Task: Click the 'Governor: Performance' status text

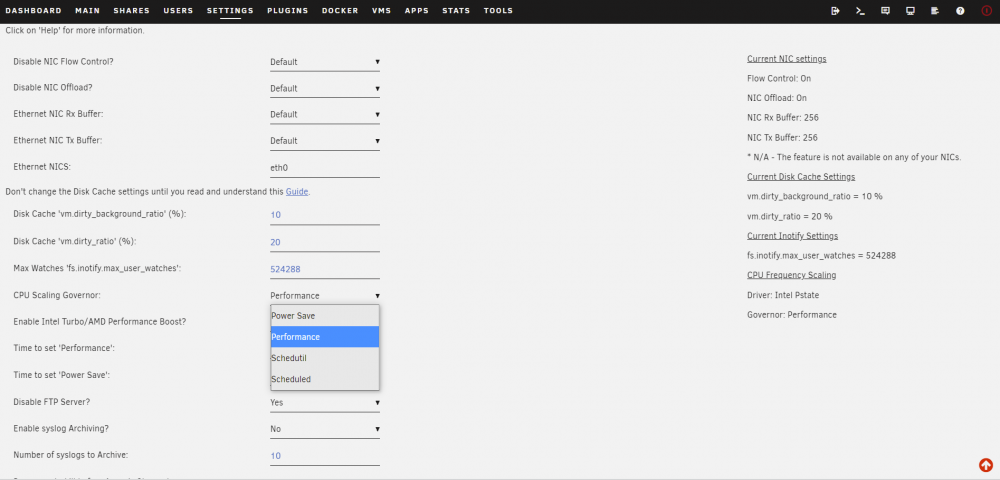Action: tap(791, 314)
